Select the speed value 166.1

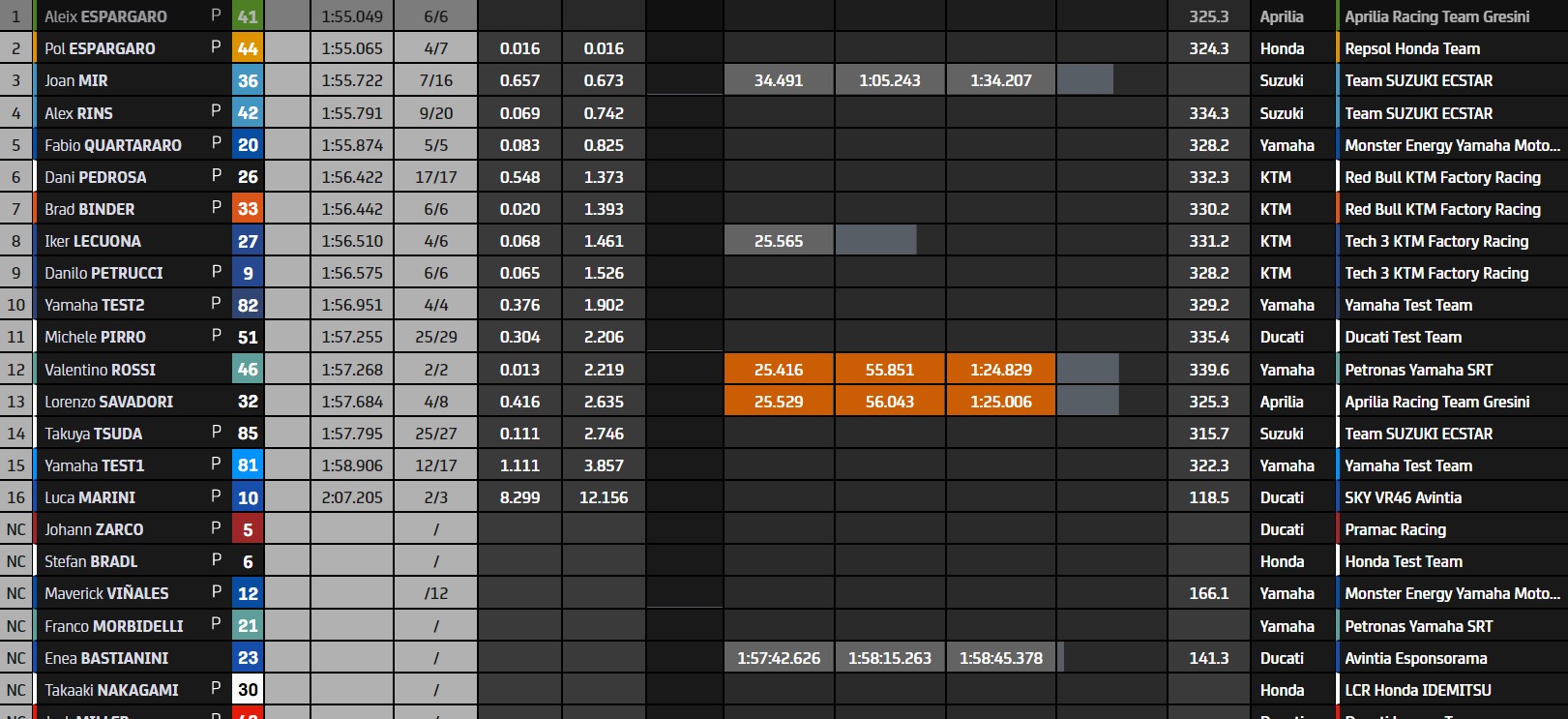point(1209,593)
